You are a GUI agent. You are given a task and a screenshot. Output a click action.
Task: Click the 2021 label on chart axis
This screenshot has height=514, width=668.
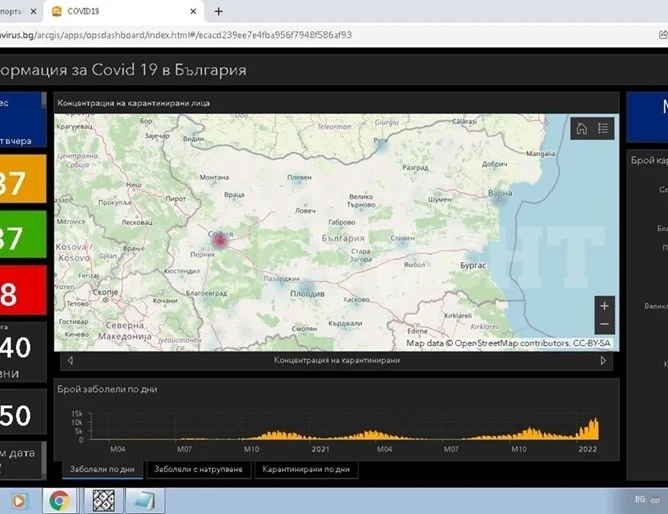point(320,449)
